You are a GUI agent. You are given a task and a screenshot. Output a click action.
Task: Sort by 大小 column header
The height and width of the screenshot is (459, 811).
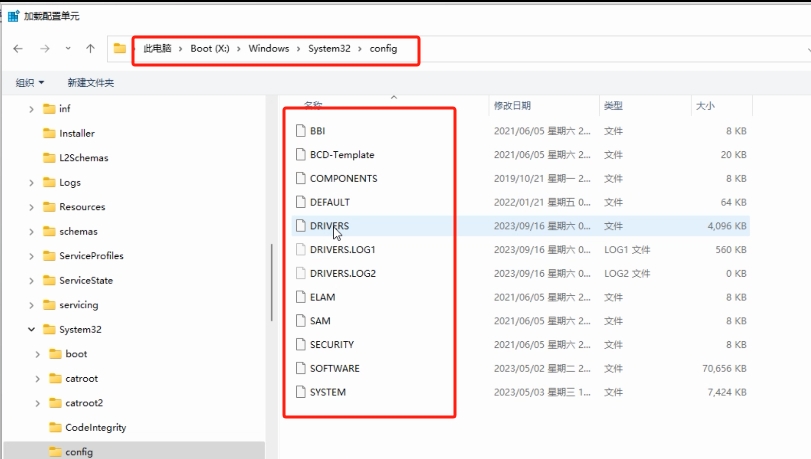[705, 106]
